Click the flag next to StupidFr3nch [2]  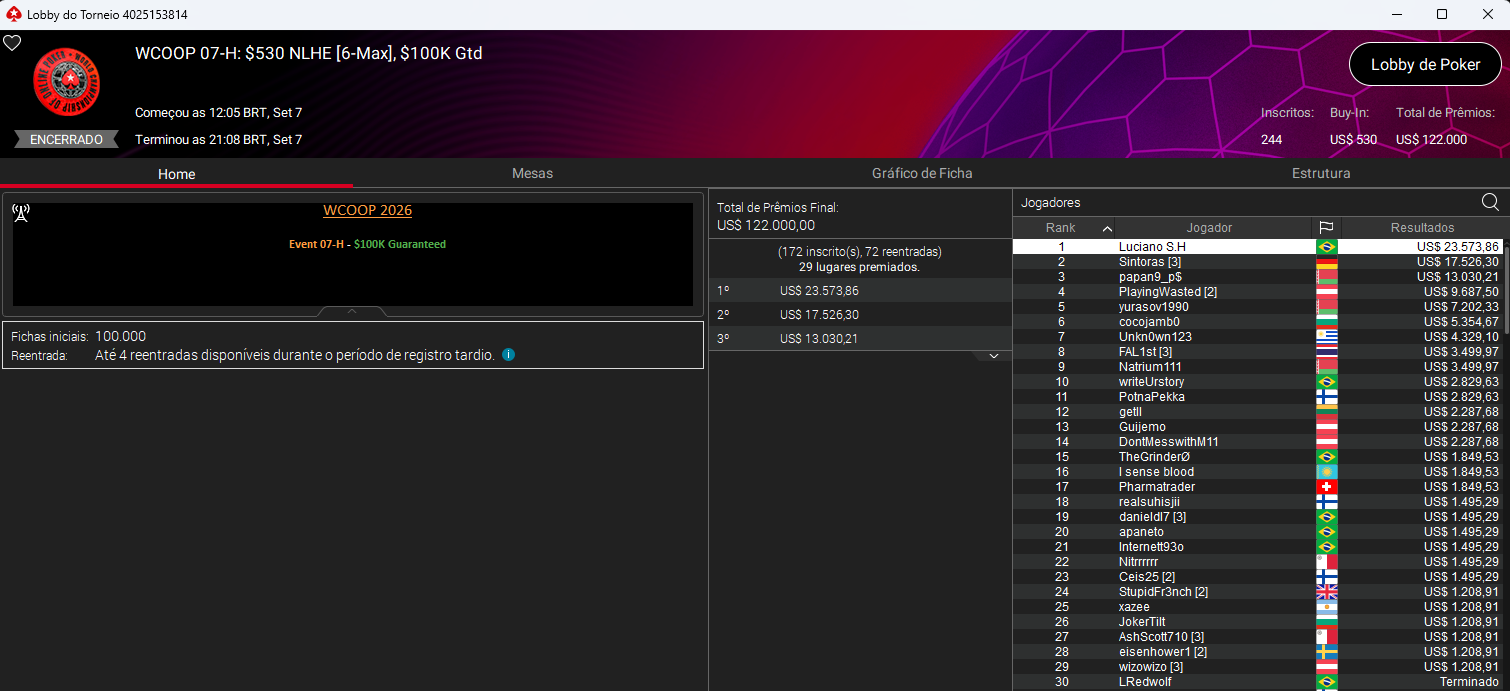point(1327,592)
